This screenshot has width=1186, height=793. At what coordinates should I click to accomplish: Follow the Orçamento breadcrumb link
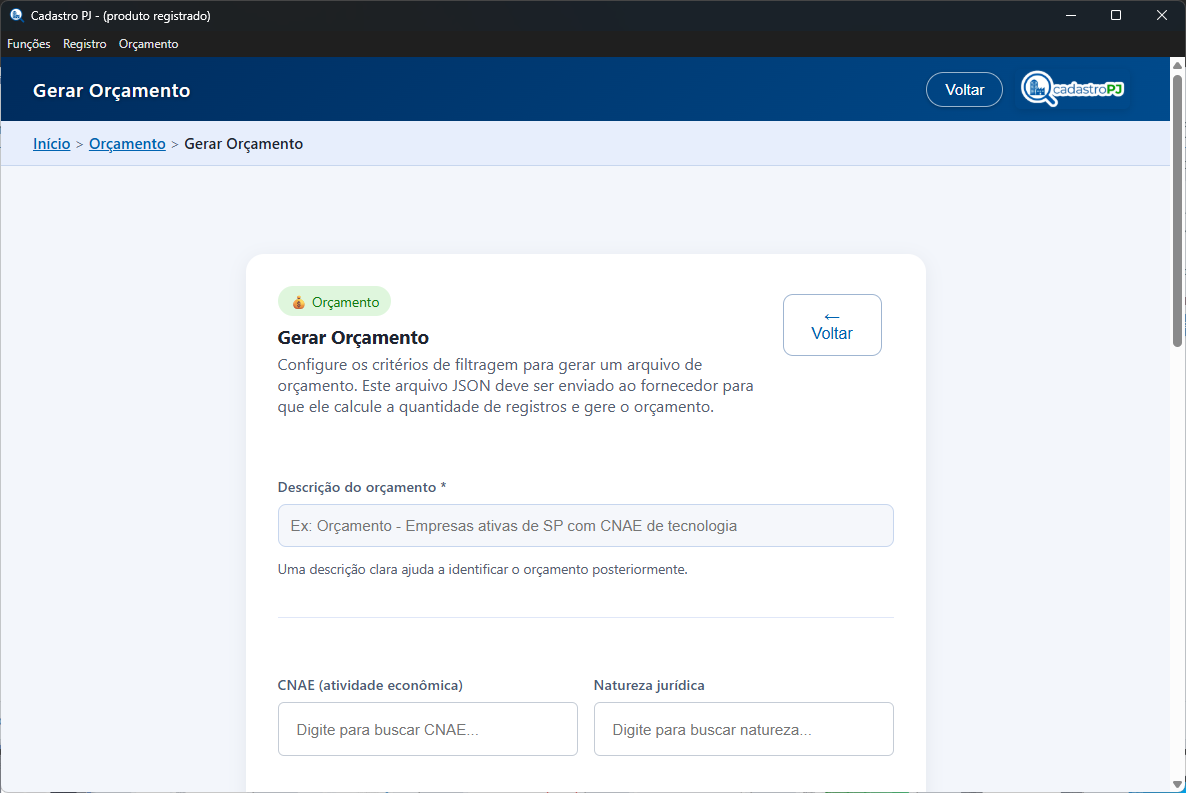pos(127,144)
